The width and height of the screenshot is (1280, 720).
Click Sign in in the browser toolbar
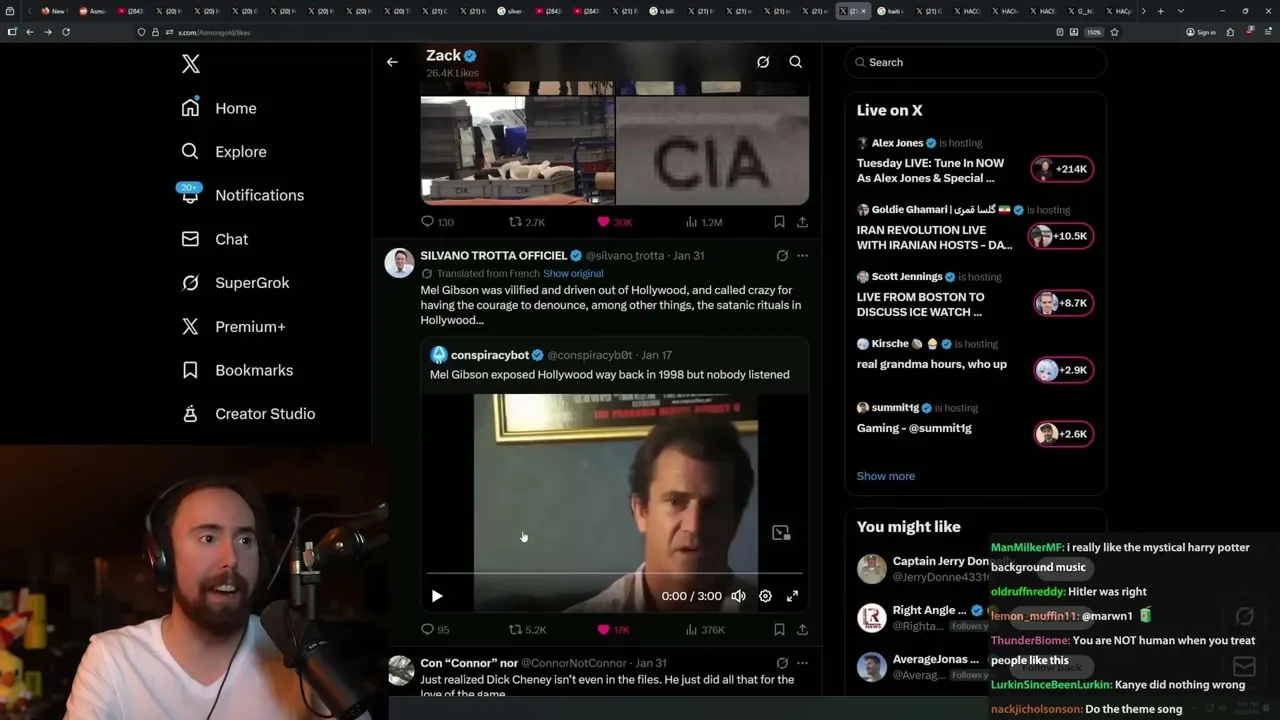point(1201,32)
